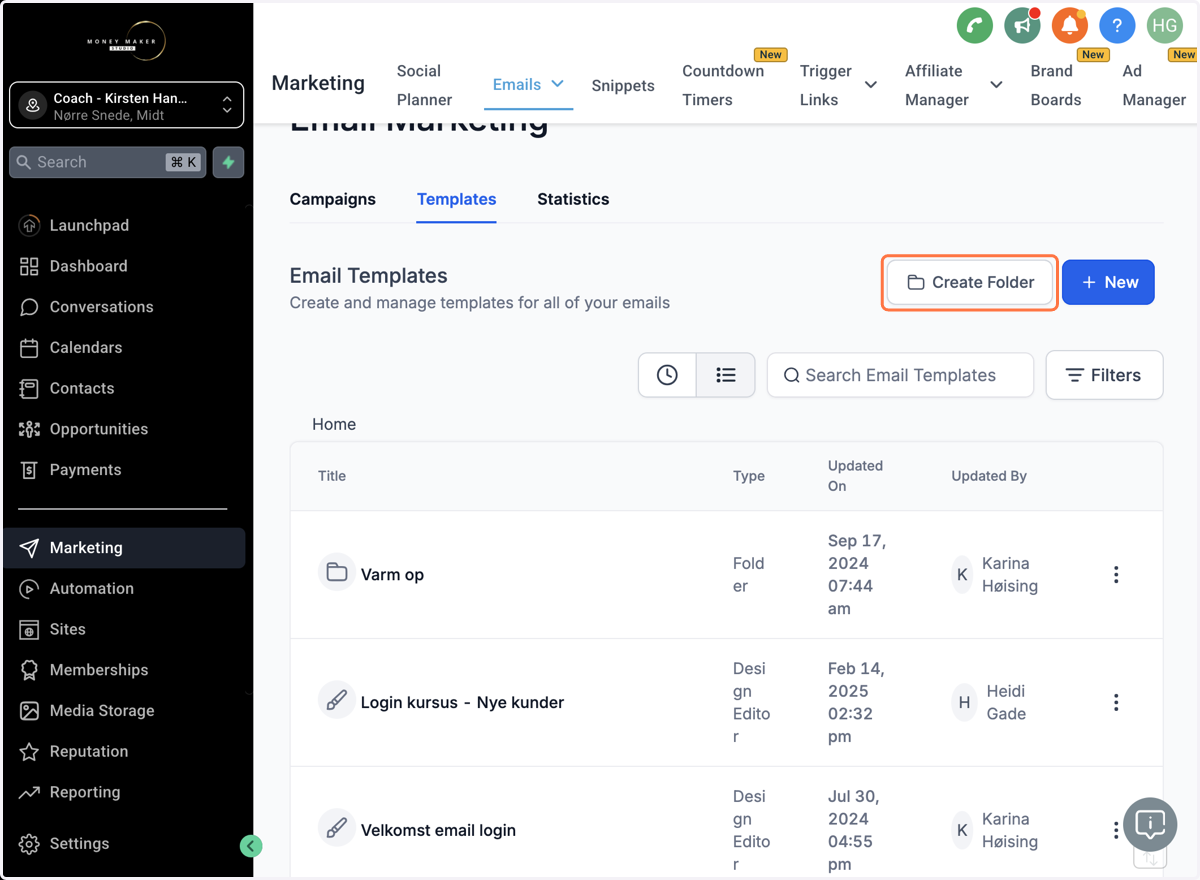Open the Snippets tab
This screenshot has height=880, width=1200.
pos(623,86)
